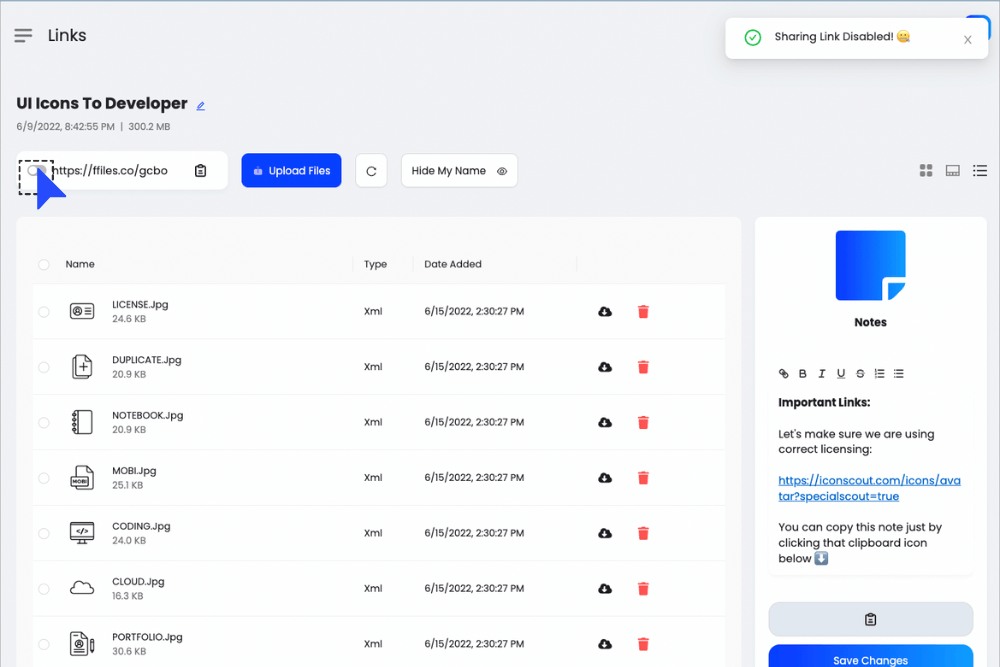Image resolution: width=1000 pixels, height=667 pixels.
Task: Switch to grid view layout
Action: click(x=926, y=170)
